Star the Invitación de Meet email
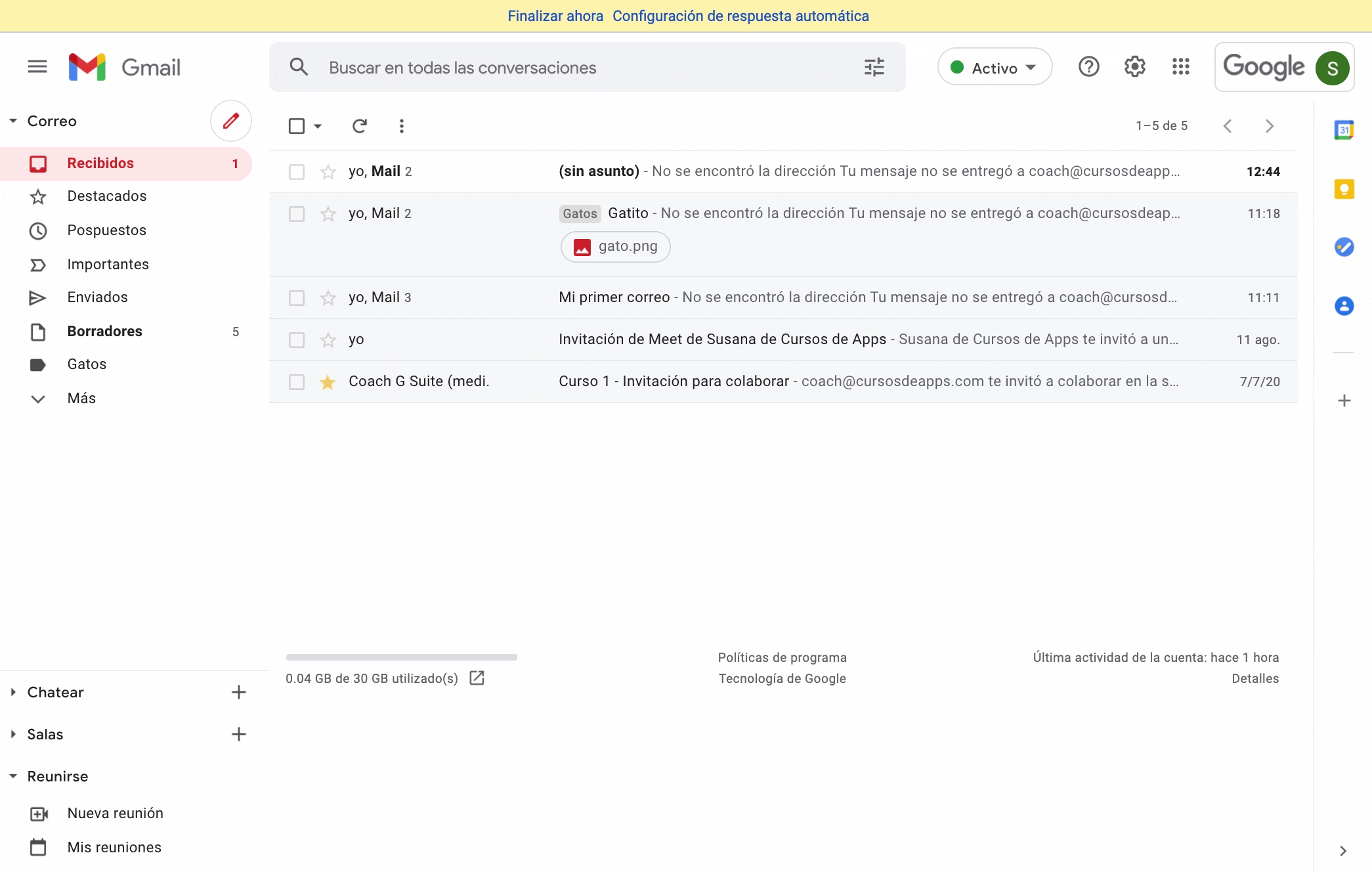The width and height of the screenshot is (1372, 872). point(328,340)
